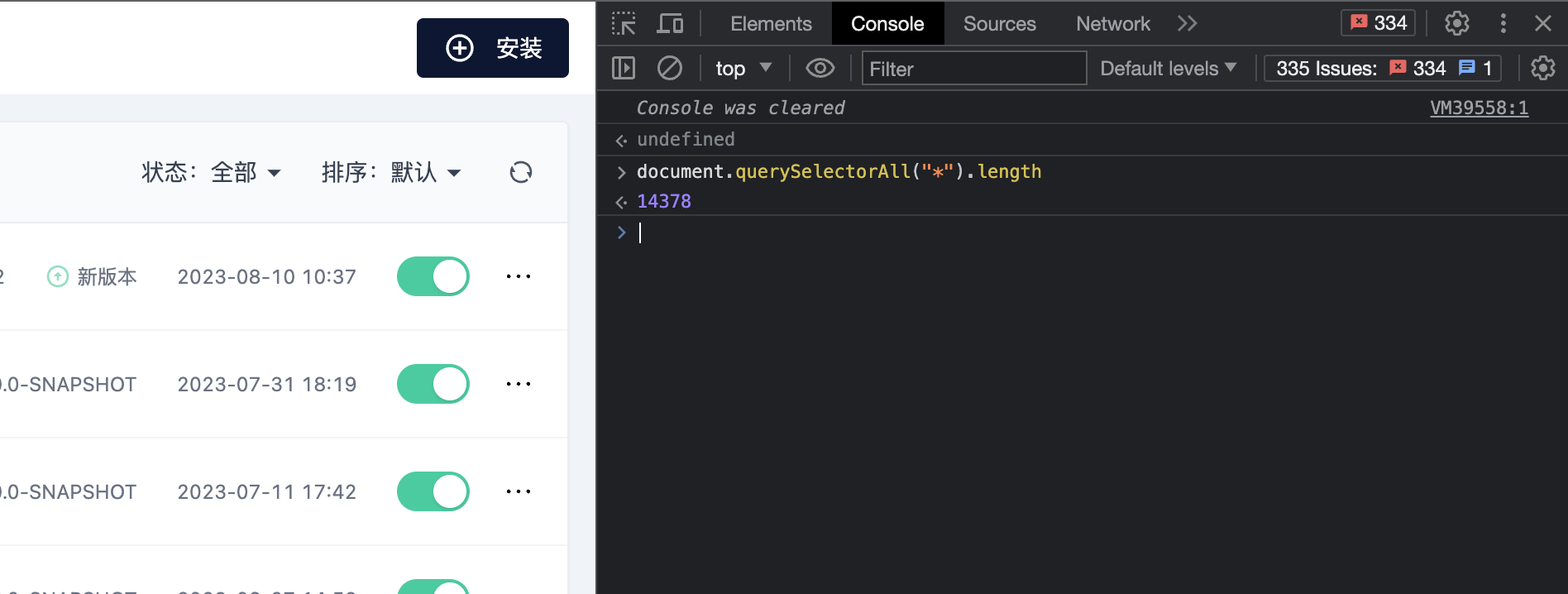Viewport: 1568px width, 594px height.
Task: Activate the DevTools inspect element picker
Action: [x=624, y=23]
